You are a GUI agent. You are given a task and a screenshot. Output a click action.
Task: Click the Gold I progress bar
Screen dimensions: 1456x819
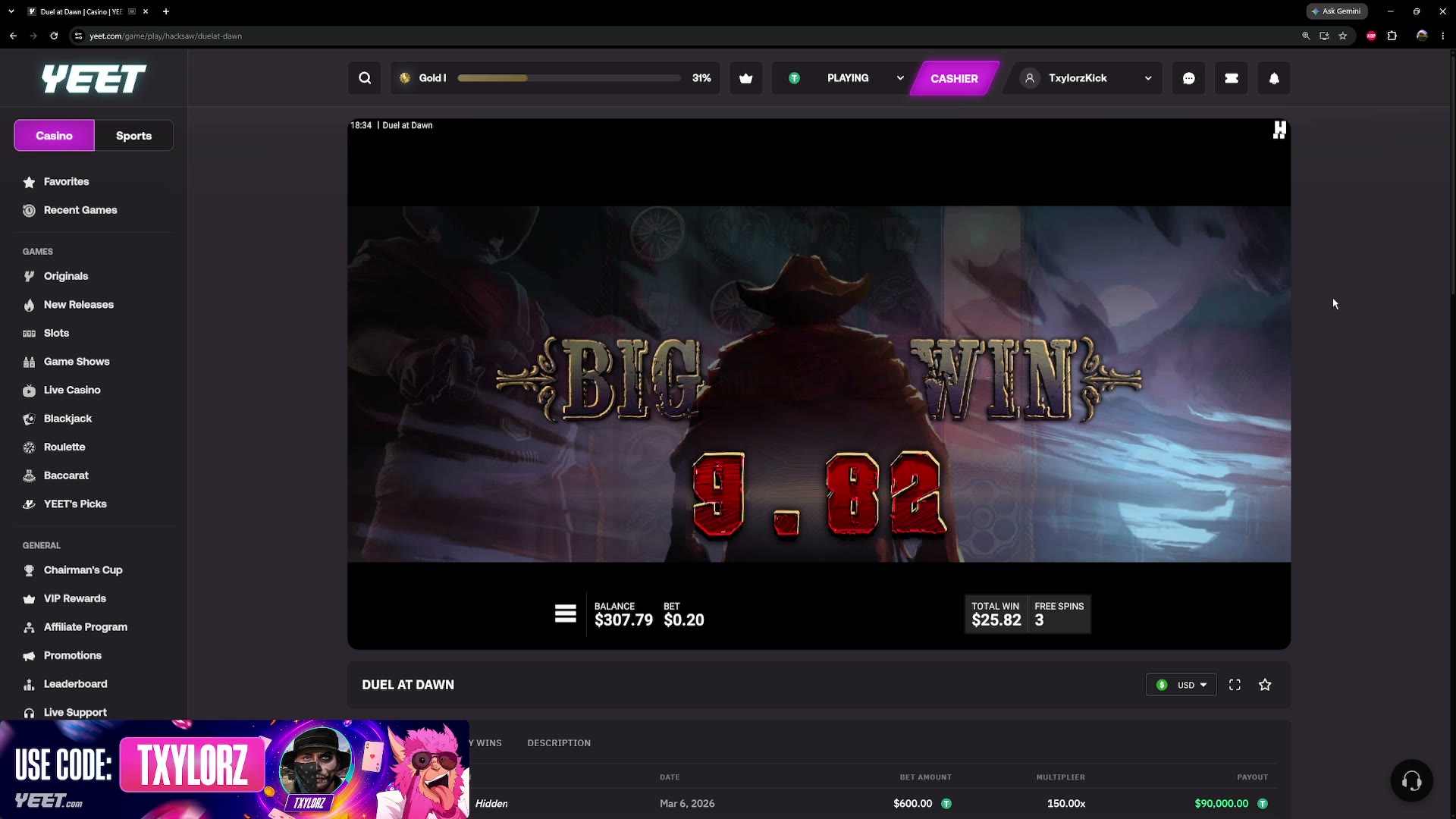[x=570, y=78]
